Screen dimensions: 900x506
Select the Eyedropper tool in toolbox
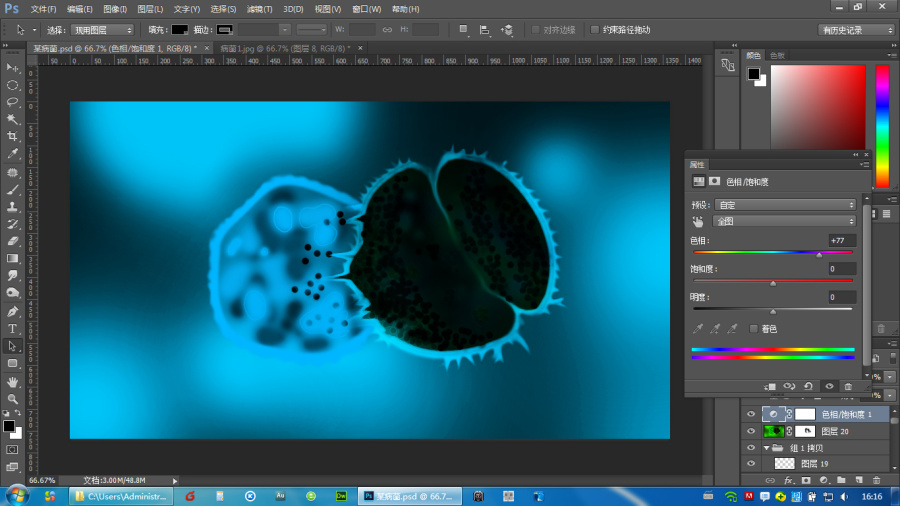12,154
